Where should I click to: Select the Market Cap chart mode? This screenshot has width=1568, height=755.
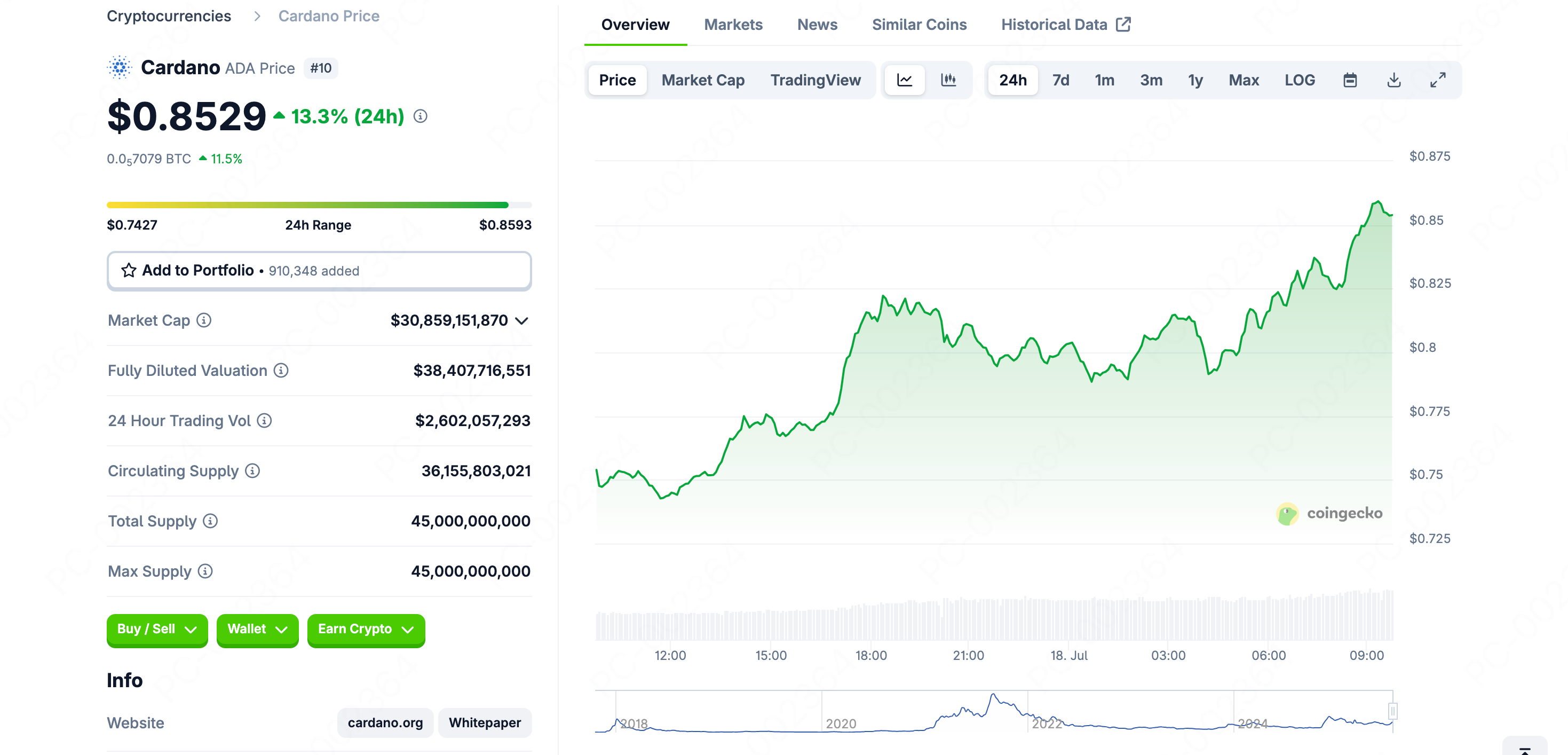[x=703, y=81]
